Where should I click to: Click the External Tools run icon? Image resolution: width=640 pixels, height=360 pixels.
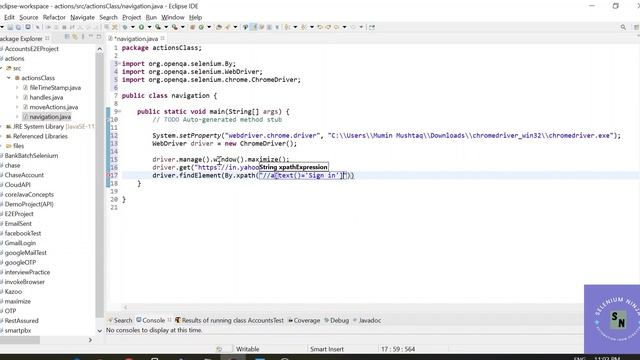tap(175, 27)
